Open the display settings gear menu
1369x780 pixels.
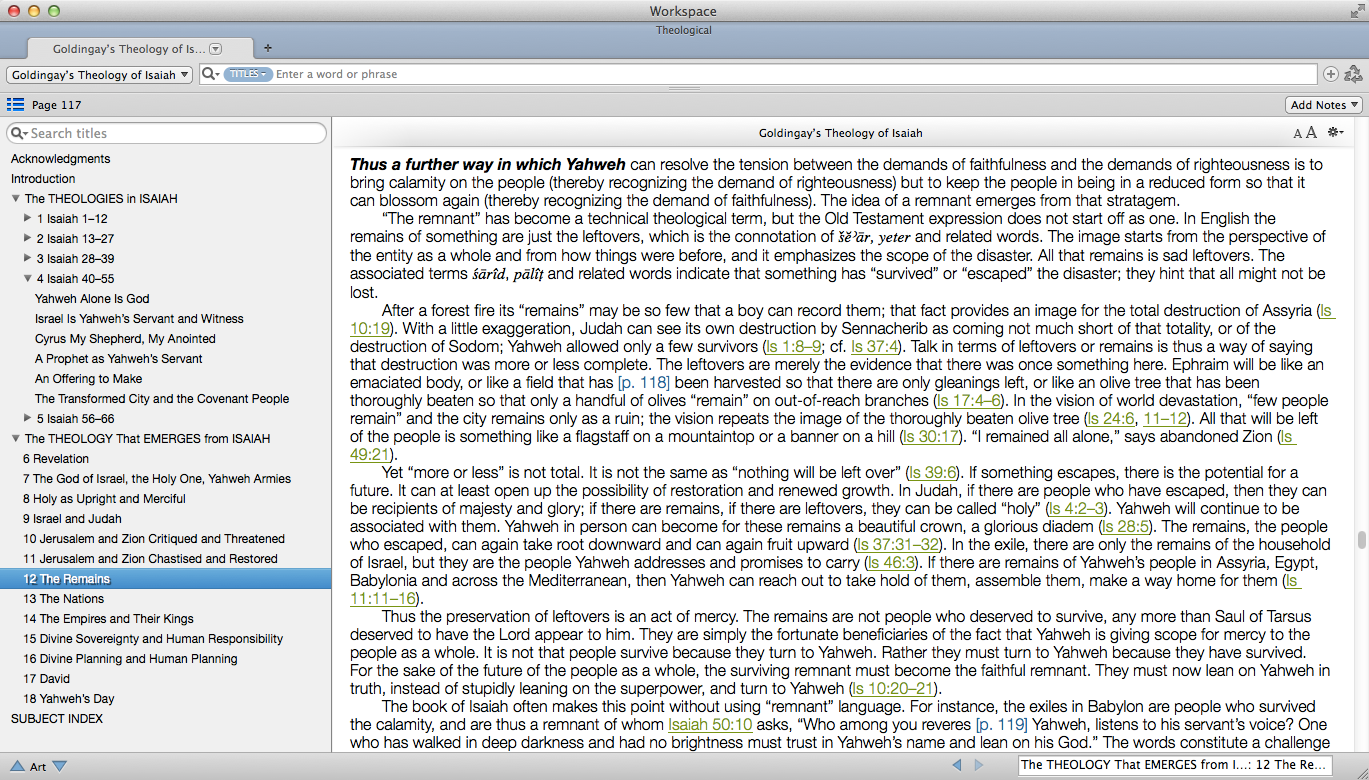1336,133
